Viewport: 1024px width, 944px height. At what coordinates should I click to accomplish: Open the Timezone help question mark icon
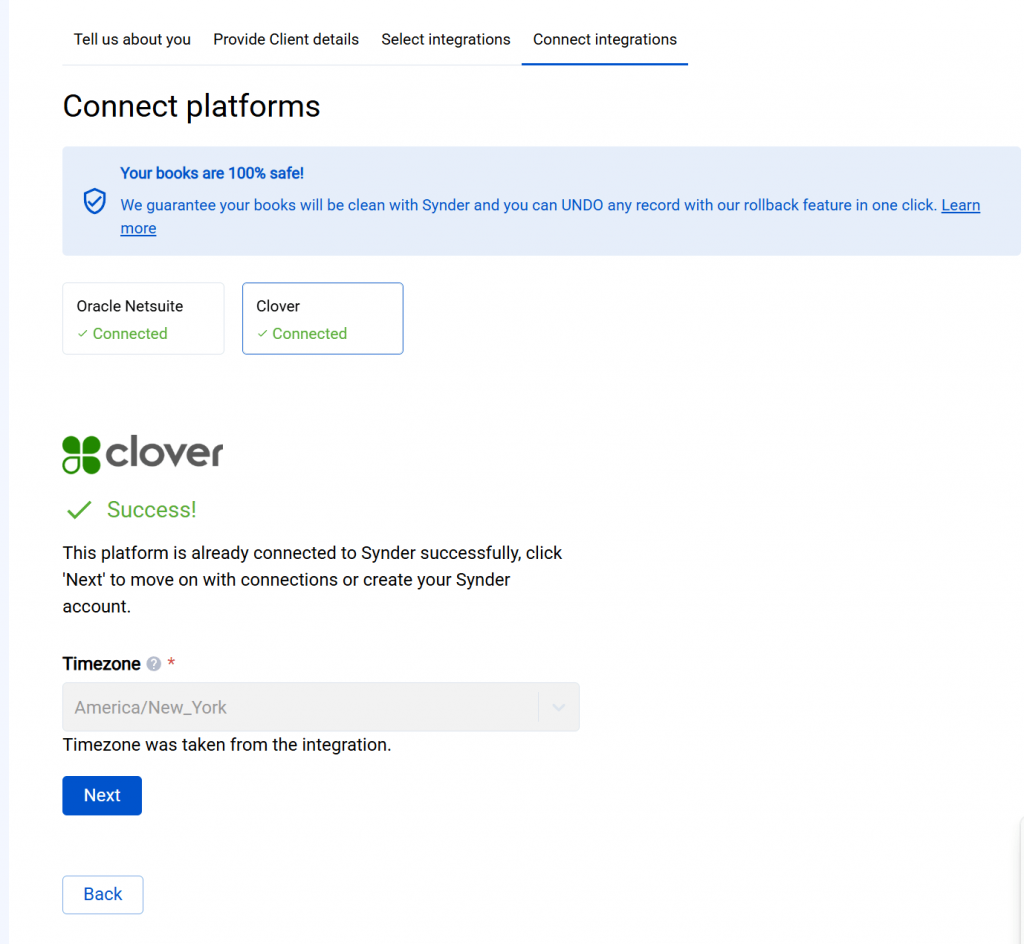click(x=153, y=664)
